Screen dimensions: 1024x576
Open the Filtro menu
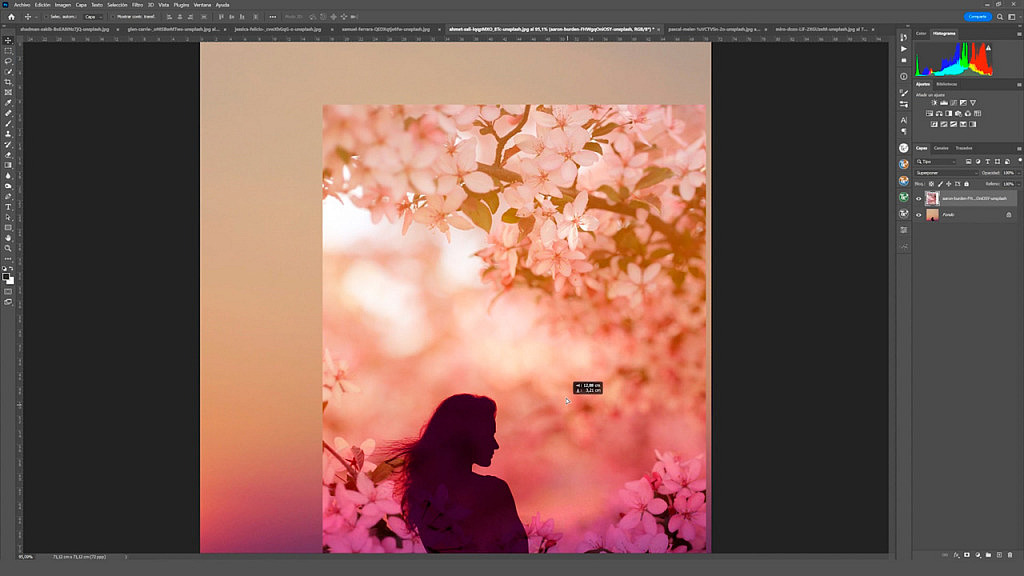136,5
